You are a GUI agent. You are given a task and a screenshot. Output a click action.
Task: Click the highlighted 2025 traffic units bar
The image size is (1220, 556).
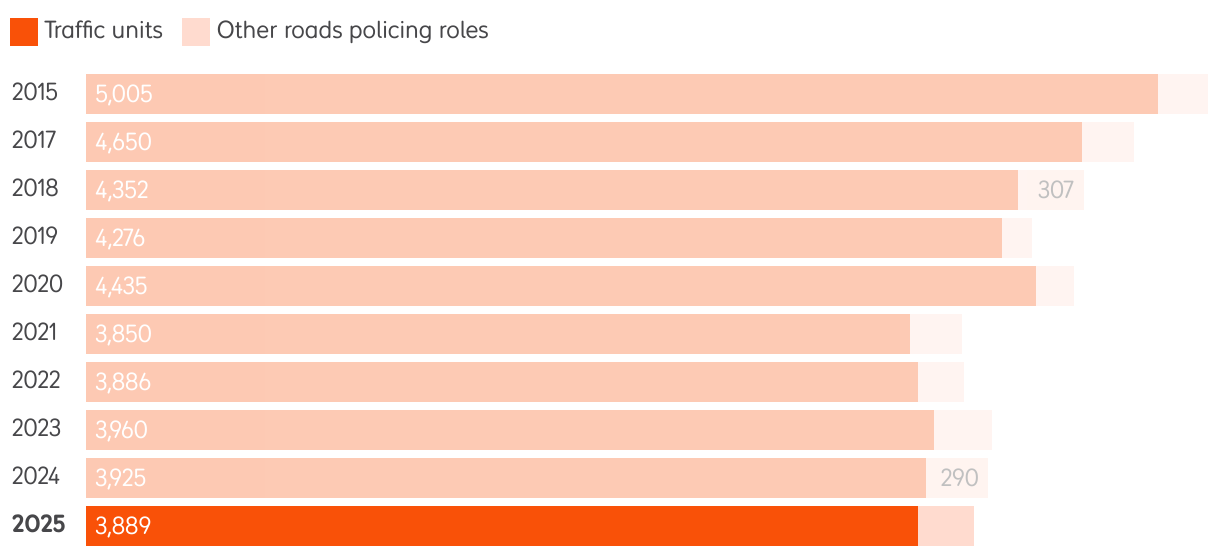(x=502, y=526)
